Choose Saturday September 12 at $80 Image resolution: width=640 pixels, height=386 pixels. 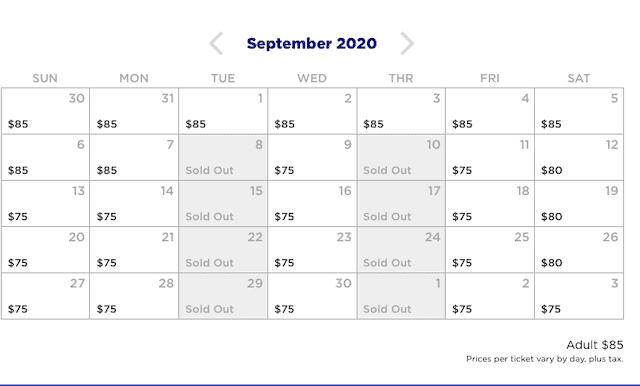(x=579, y=157)
